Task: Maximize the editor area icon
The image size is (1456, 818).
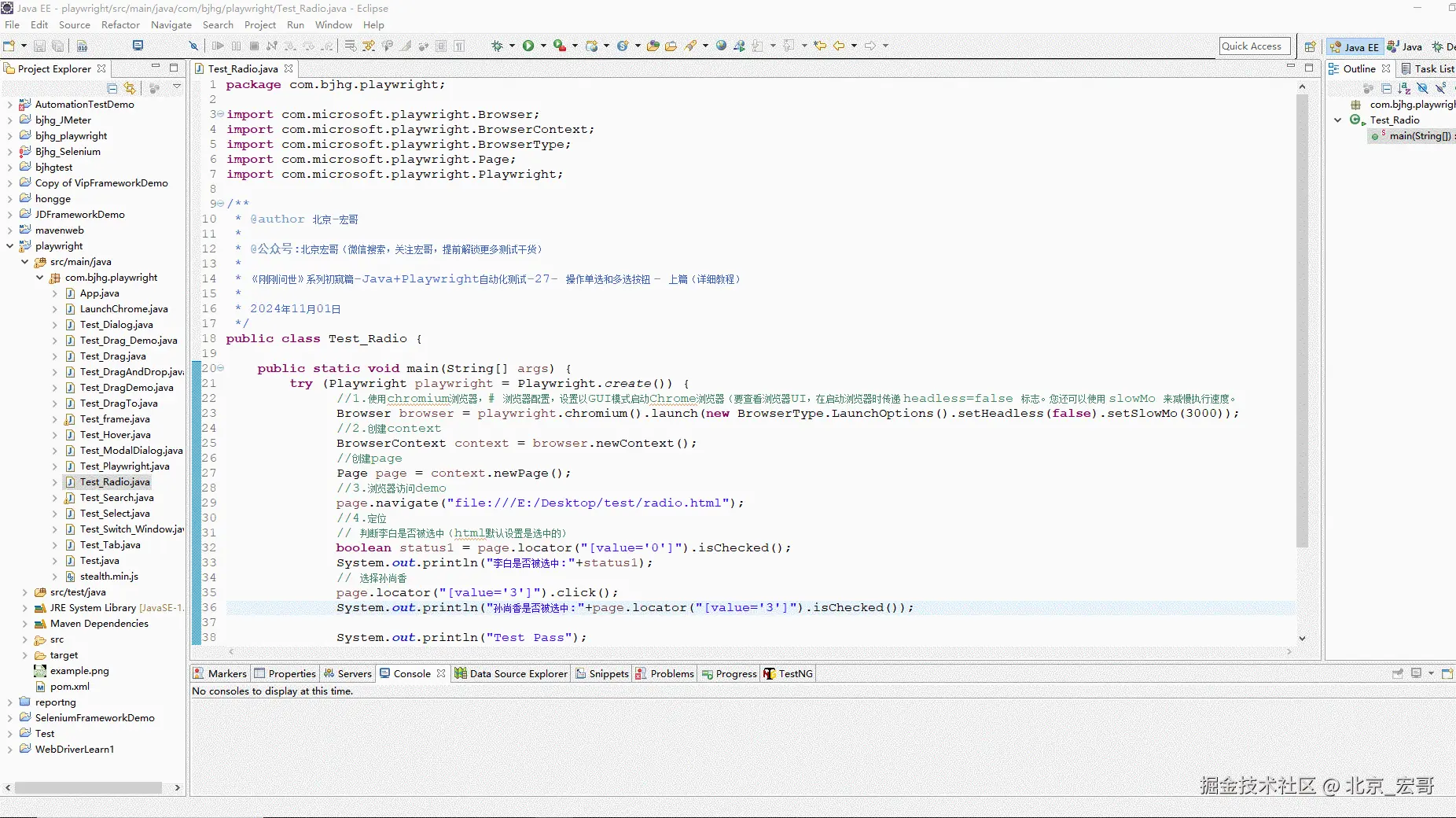Action: click(x=1309, y=68)
